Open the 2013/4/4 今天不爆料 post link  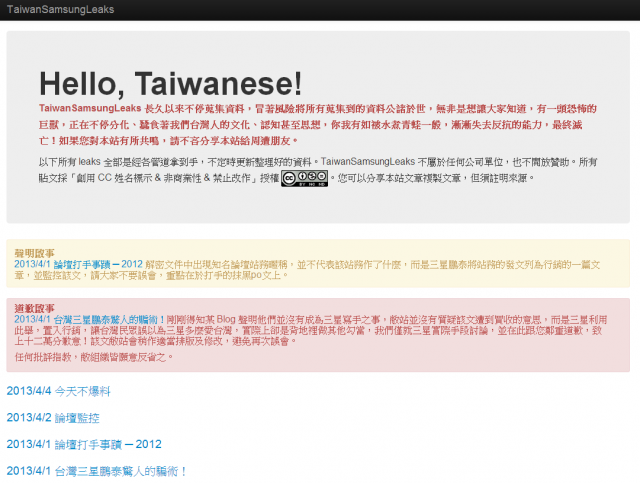[58, 391]
